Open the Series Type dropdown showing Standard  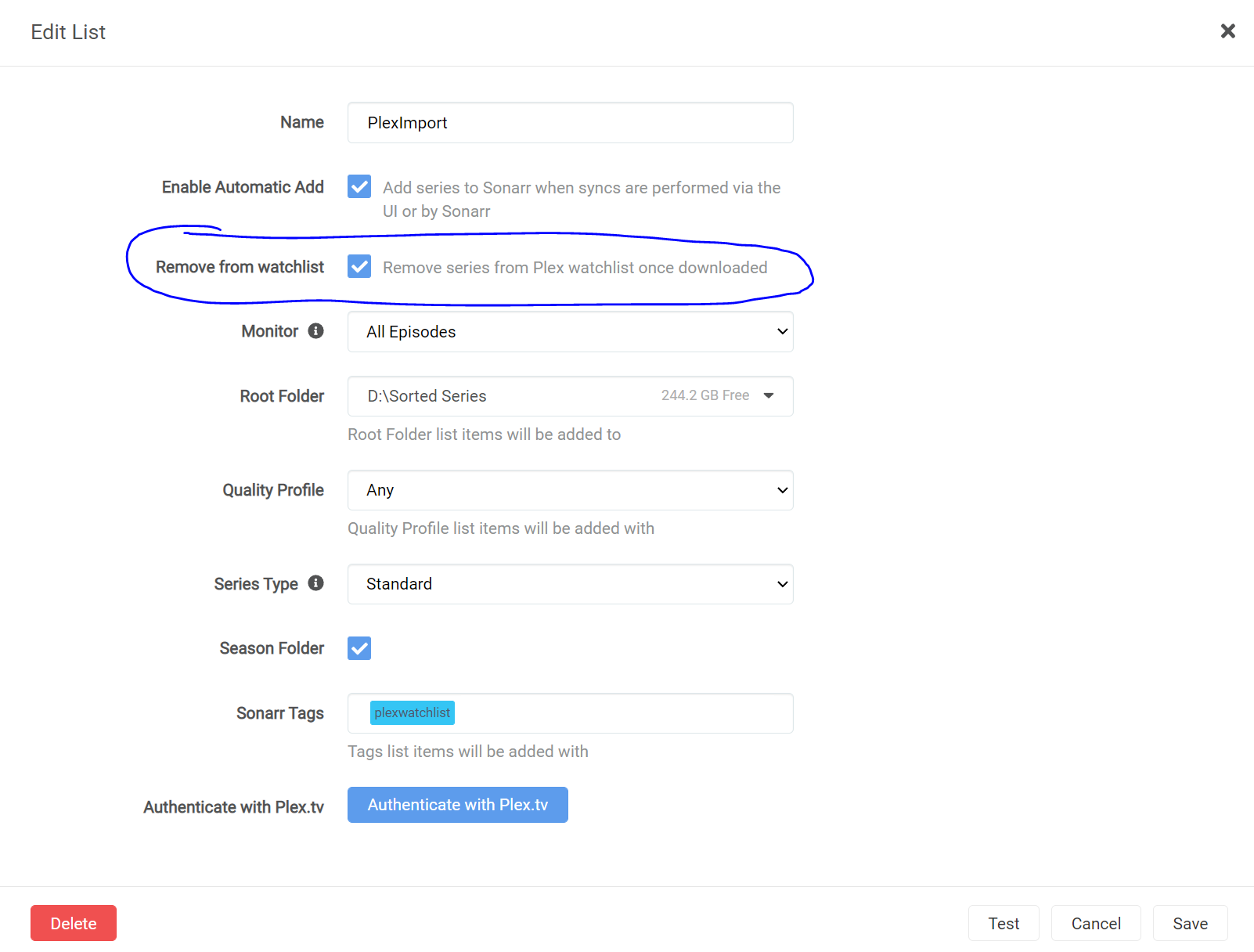tap(570, 583)
